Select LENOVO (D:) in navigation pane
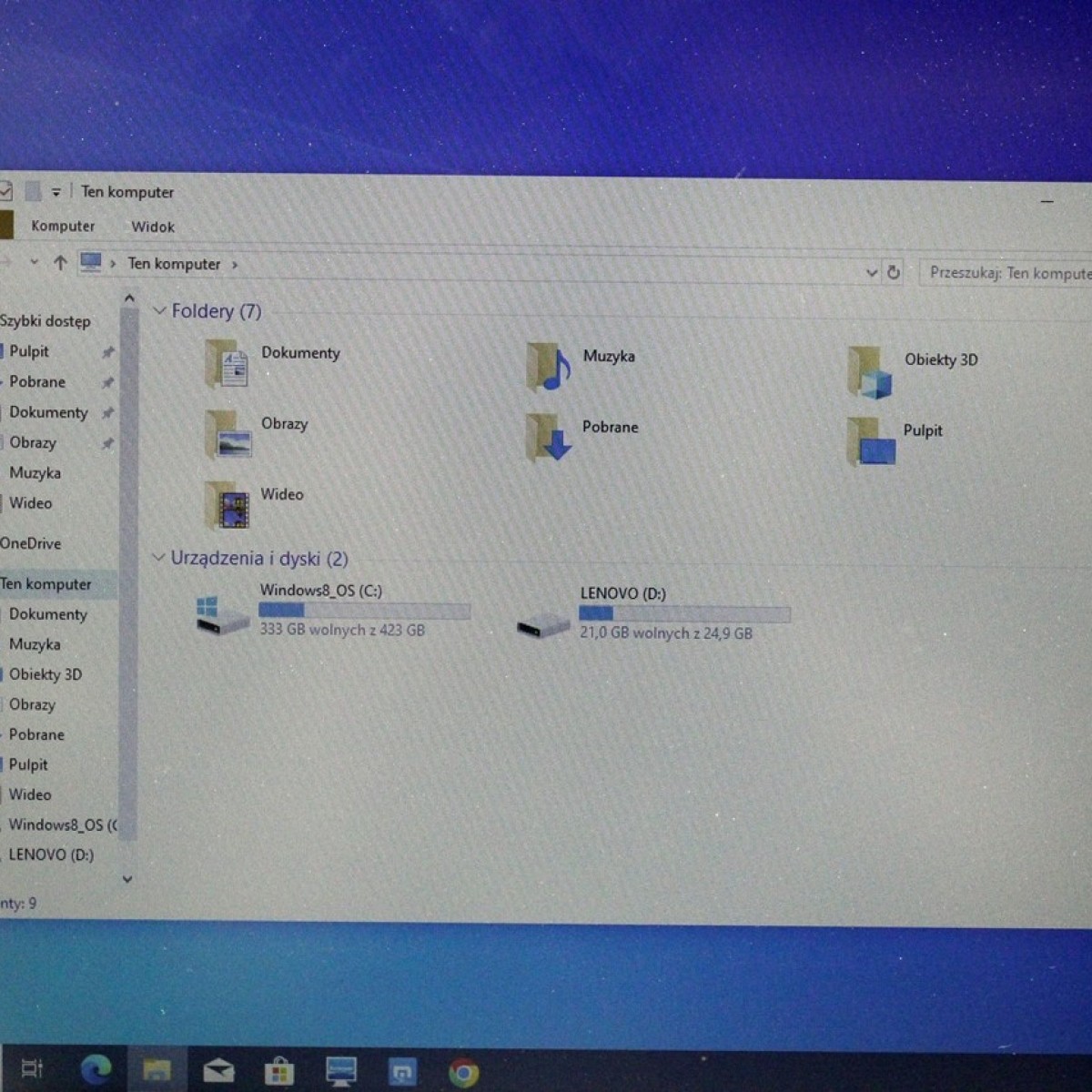 coord(51,855)
